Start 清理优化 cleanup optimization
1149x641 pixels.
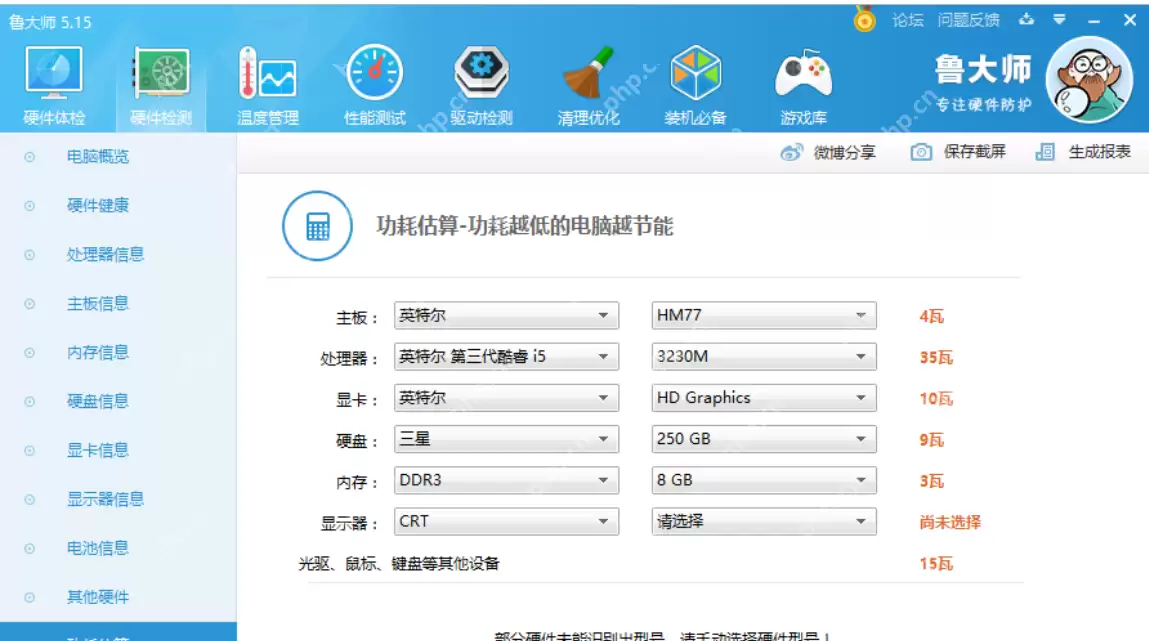click(x=587, y=85)
